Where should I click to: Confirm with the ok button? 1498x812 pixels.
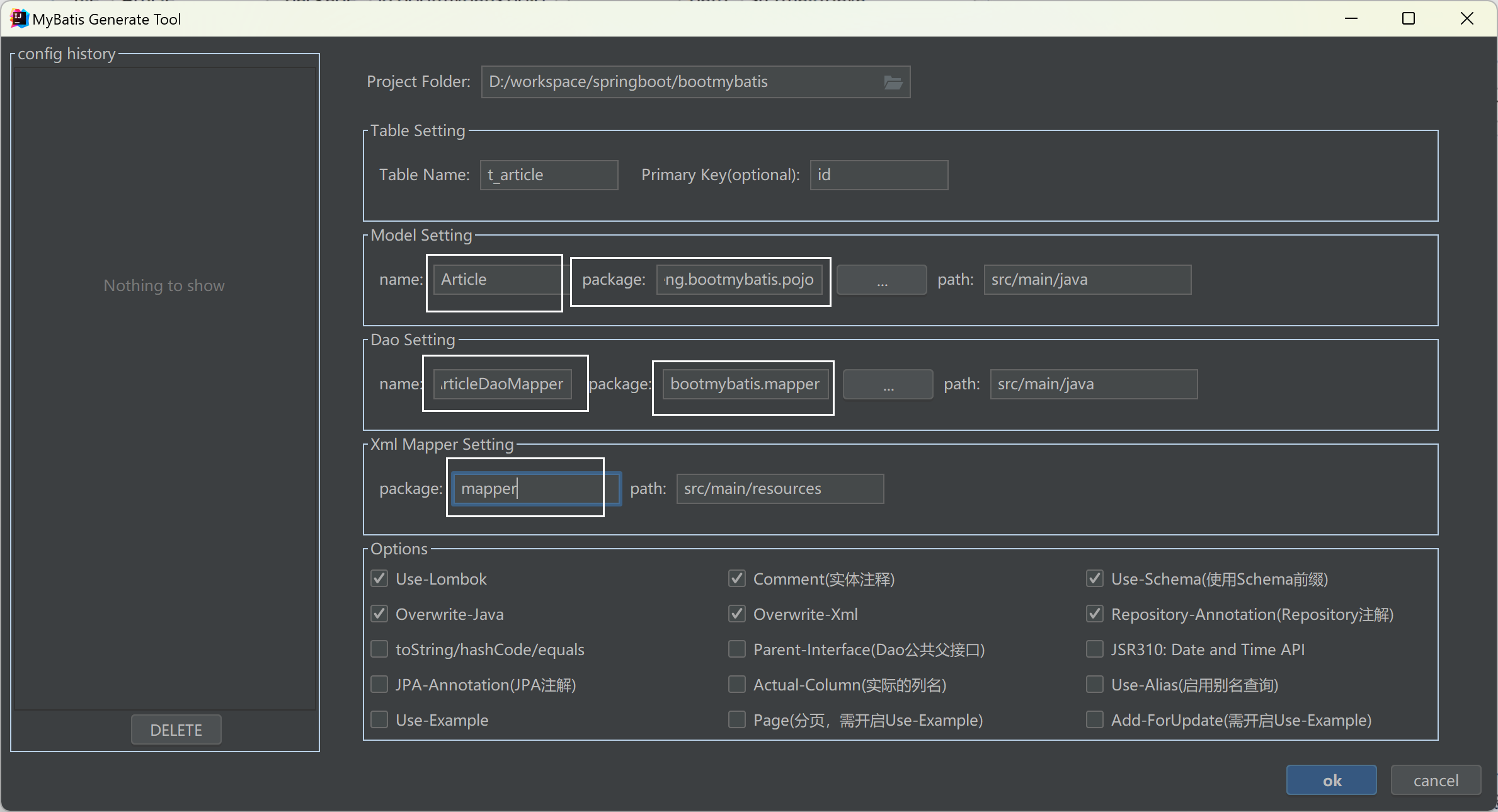click(x=1331, y=780)
